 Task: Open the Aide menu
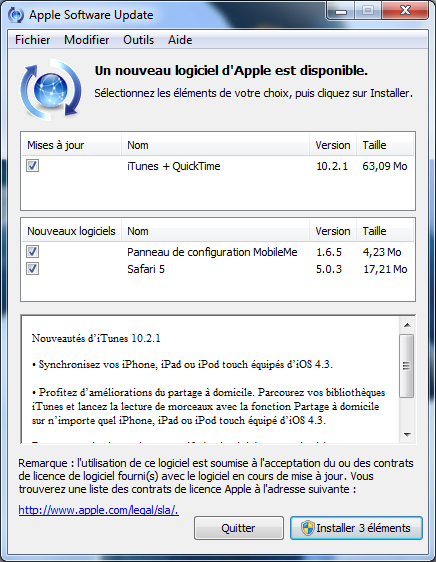click(180, 40)
